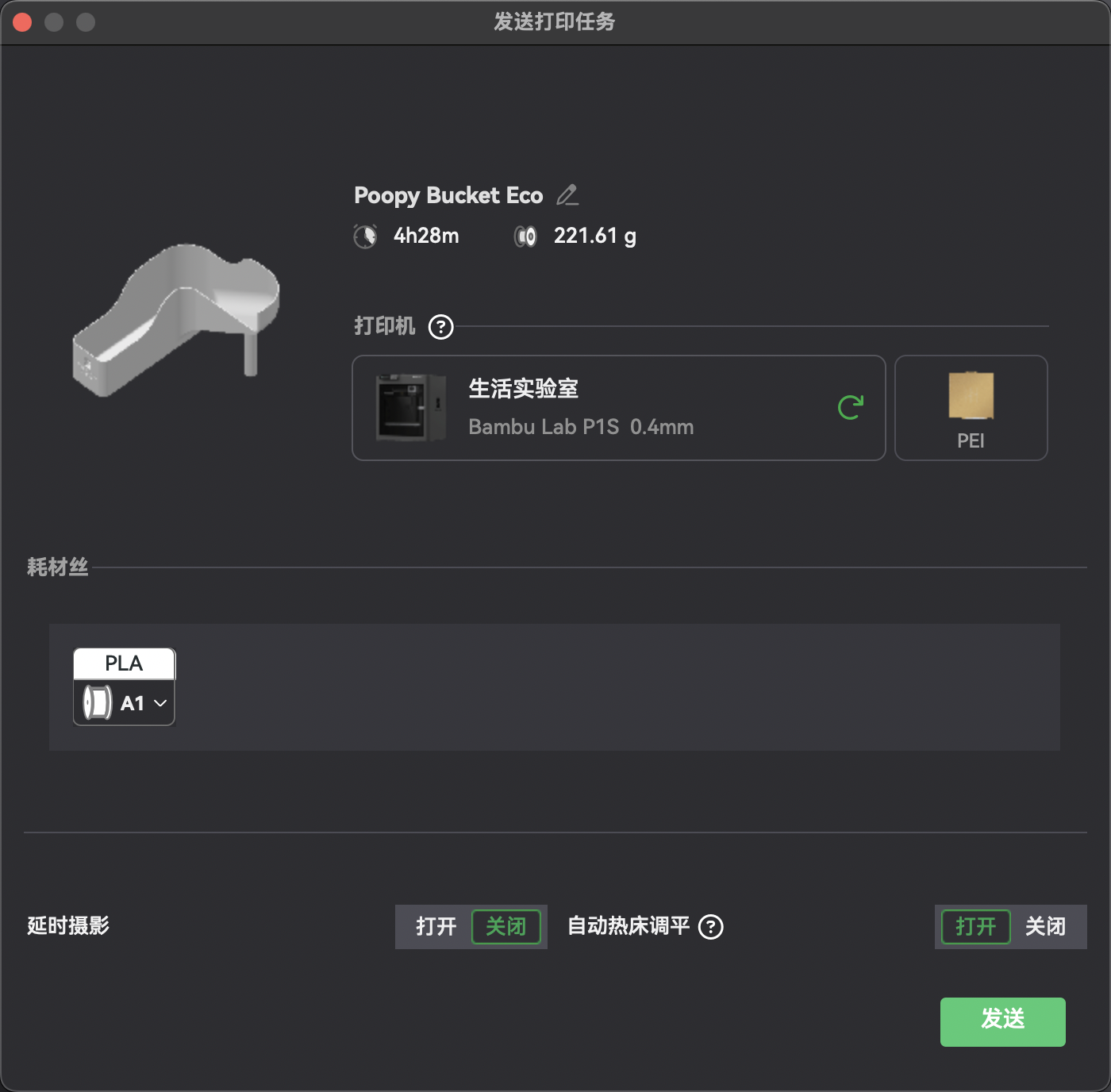Click the PEI plate preview swatch
This screenshot has width=1111, height=1092.
(x=971, y=395)
